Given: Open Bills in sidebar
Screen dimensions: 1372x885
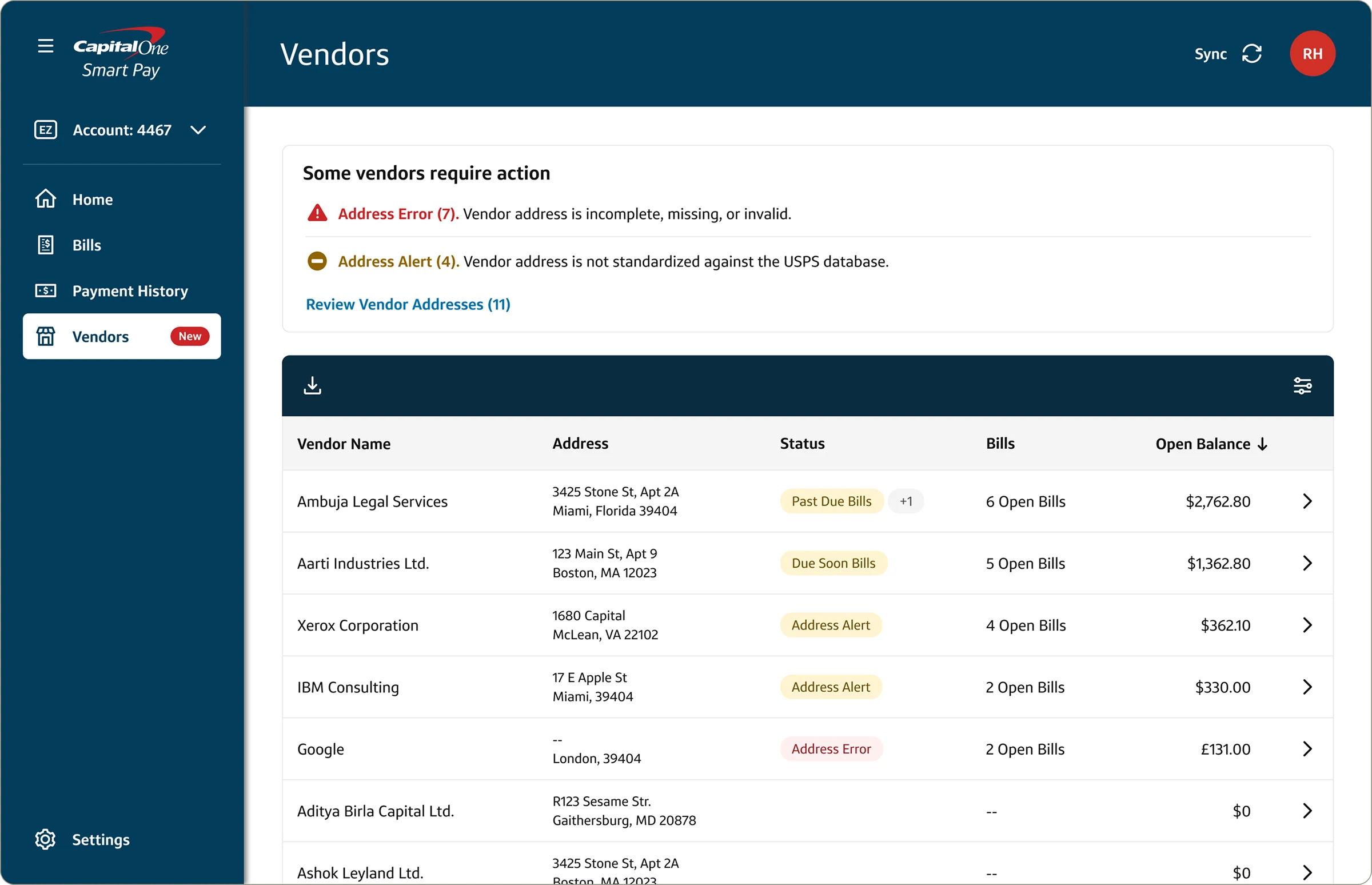Looking at the screenshot, I should (122, 245).
